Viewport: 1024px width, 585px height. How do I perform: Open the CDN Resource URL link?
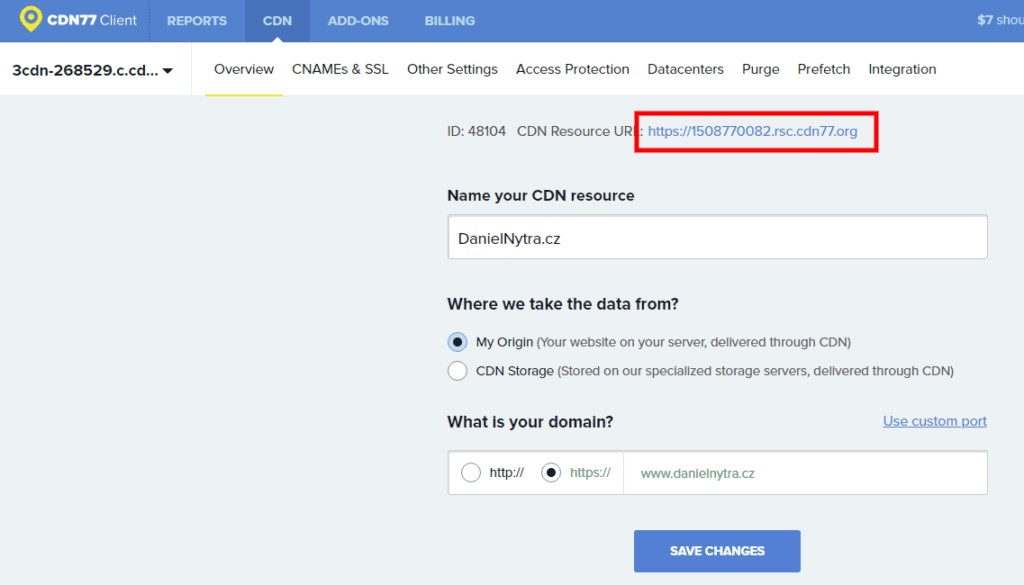(752, 131)
